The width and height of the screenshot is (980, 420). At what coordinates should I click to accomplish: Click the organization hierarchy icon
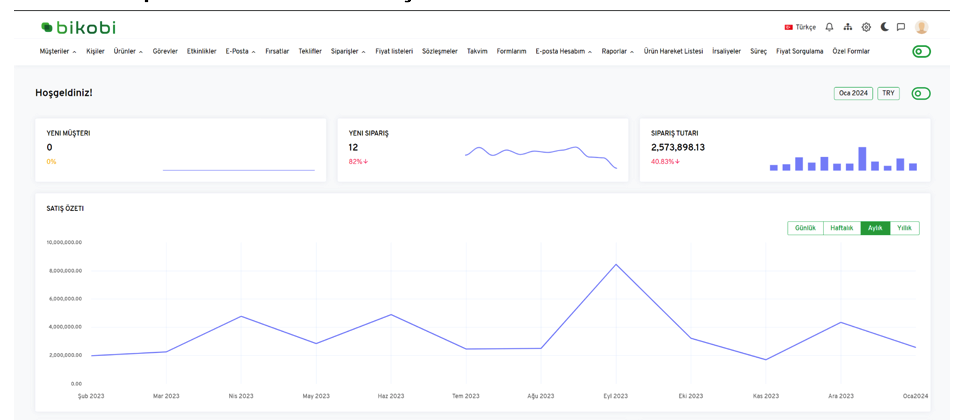pyautogui.click(x=848, y=27)
